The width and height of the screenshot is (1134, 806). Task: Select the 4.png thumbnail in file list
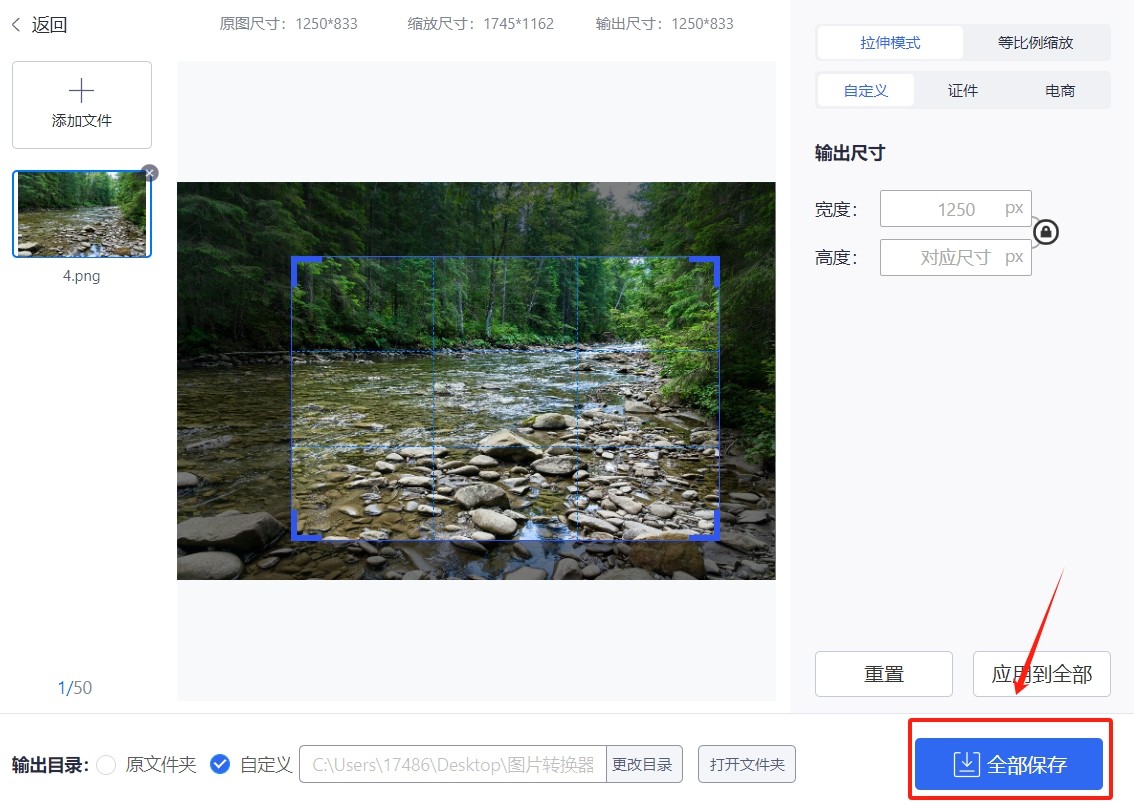[82, 214]
